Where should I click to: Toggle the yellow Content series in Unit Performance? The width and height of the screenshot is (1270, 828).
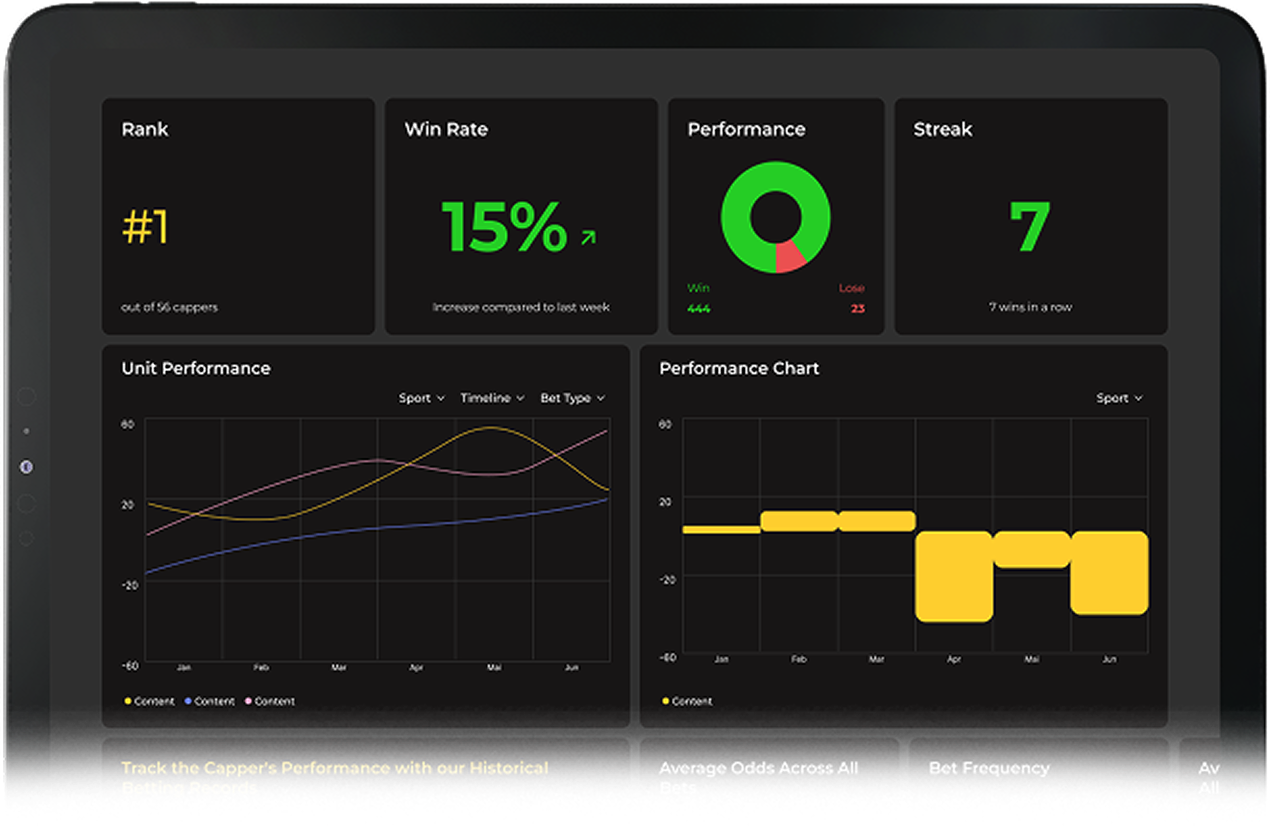coord(149,701)
